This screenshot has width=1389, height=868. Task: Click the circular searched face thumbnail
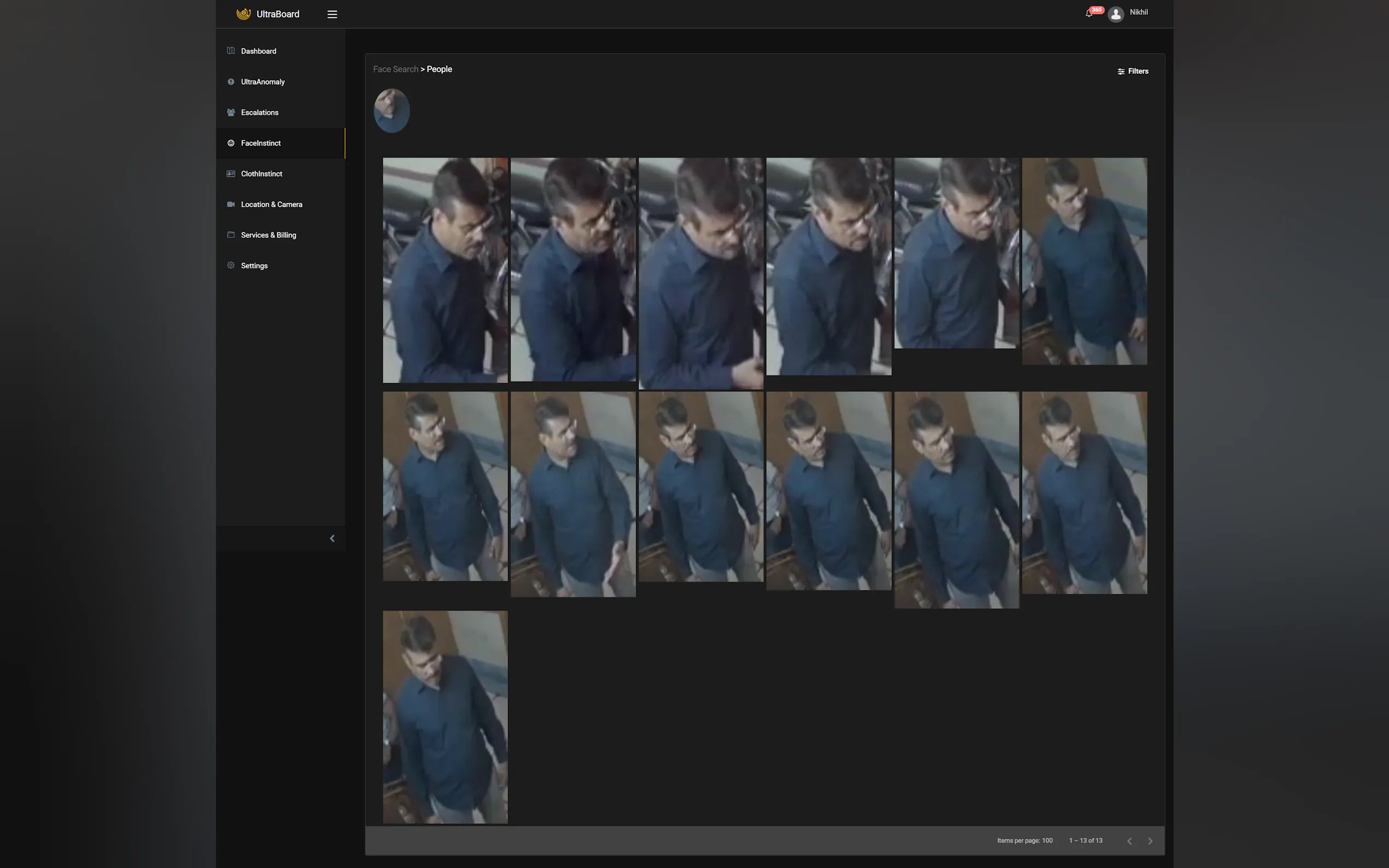pyautogui.click(x=392, y=110)
